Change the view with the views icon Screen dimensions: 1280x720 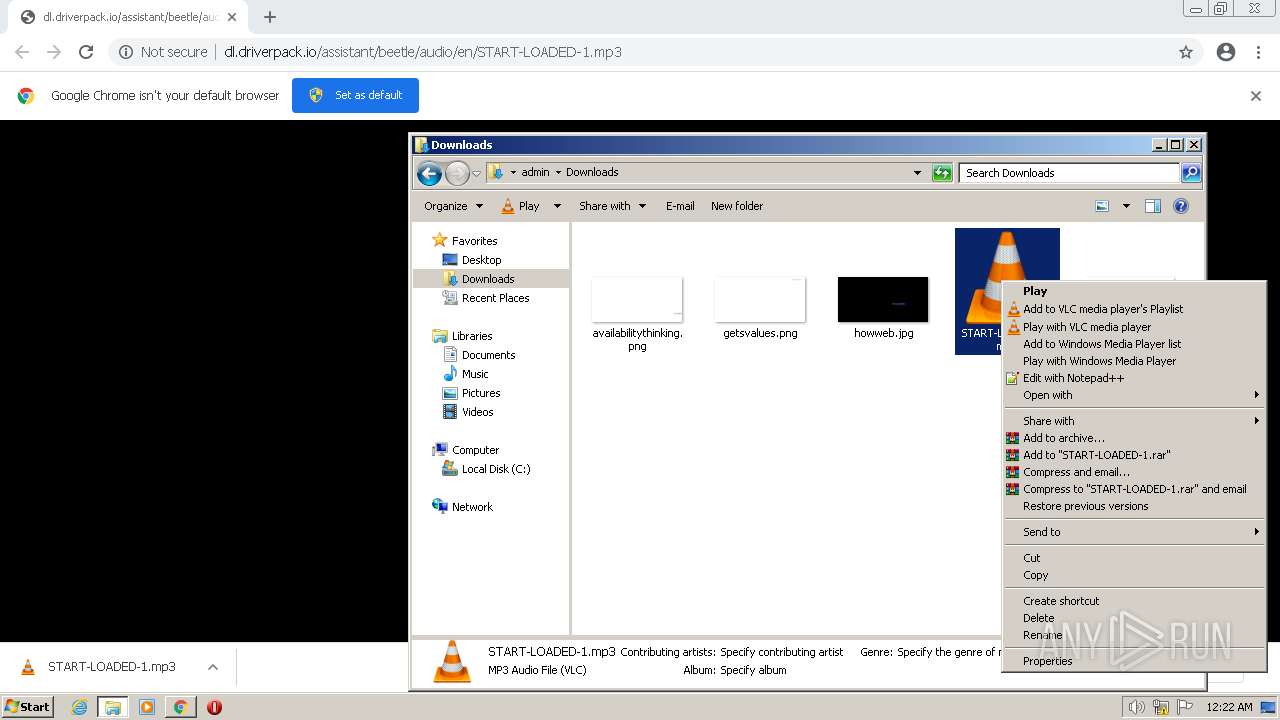pyautogui.click(x=1102, y=206)
